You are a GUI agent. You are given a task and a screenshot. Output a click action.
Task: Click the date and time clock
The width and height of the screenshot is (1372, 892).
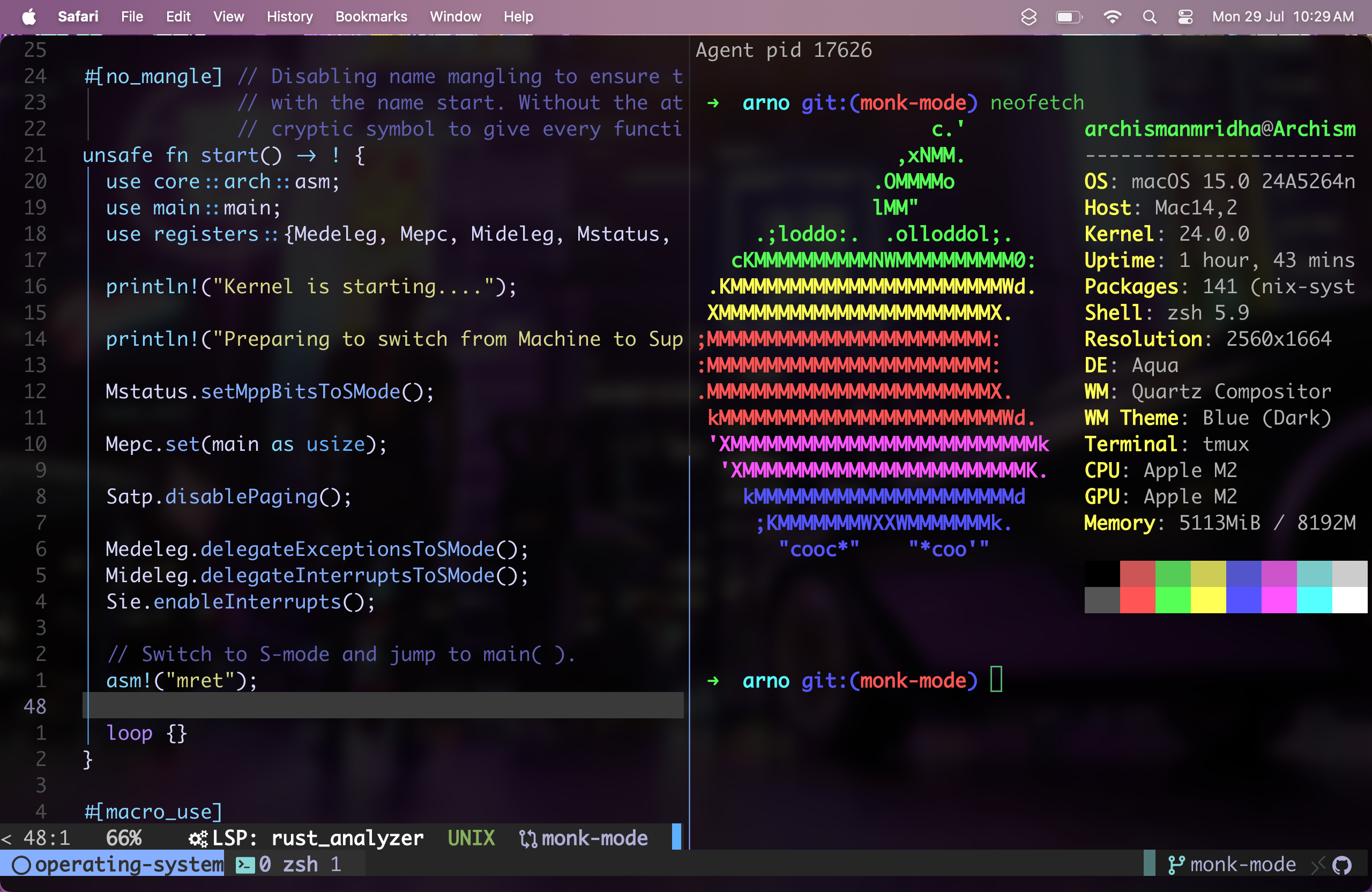tap(1282, 17)
